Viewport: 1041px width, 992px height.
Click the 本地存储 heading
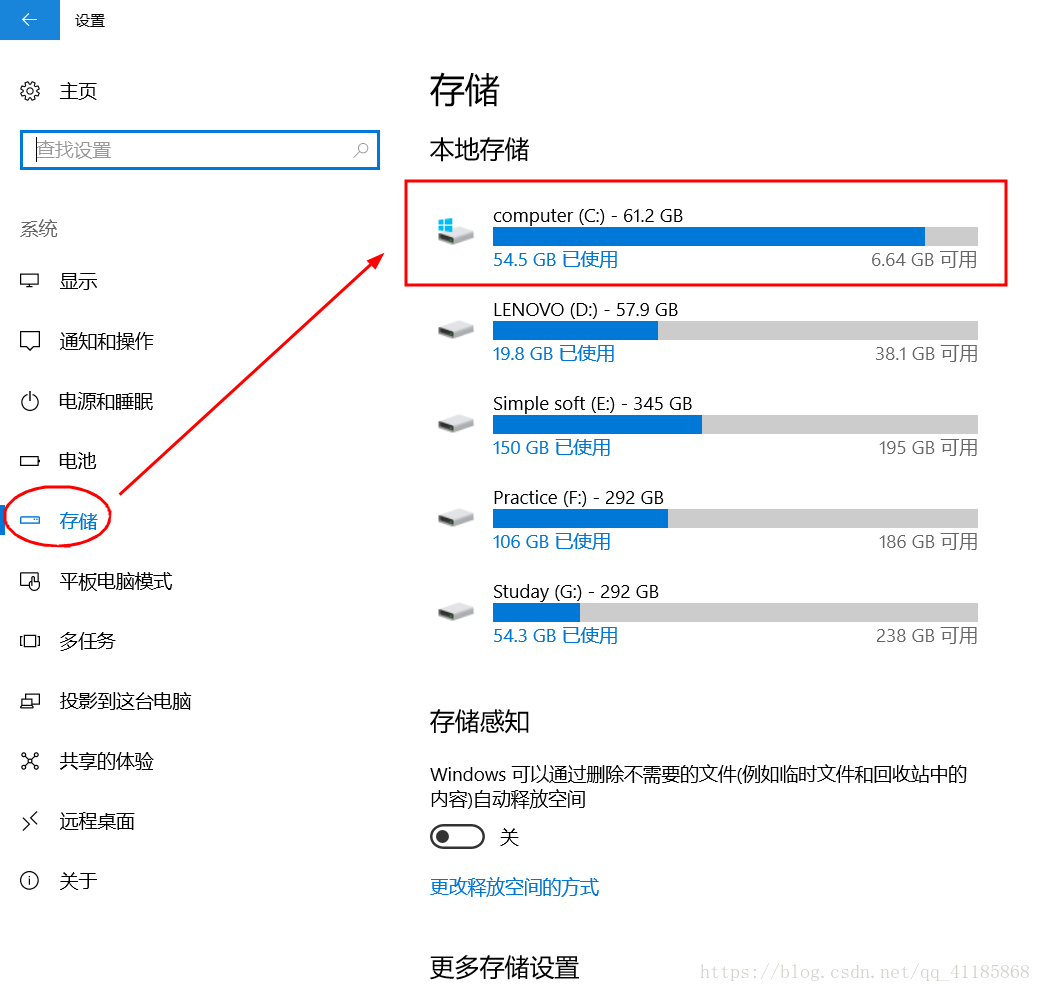coord(479,149)
